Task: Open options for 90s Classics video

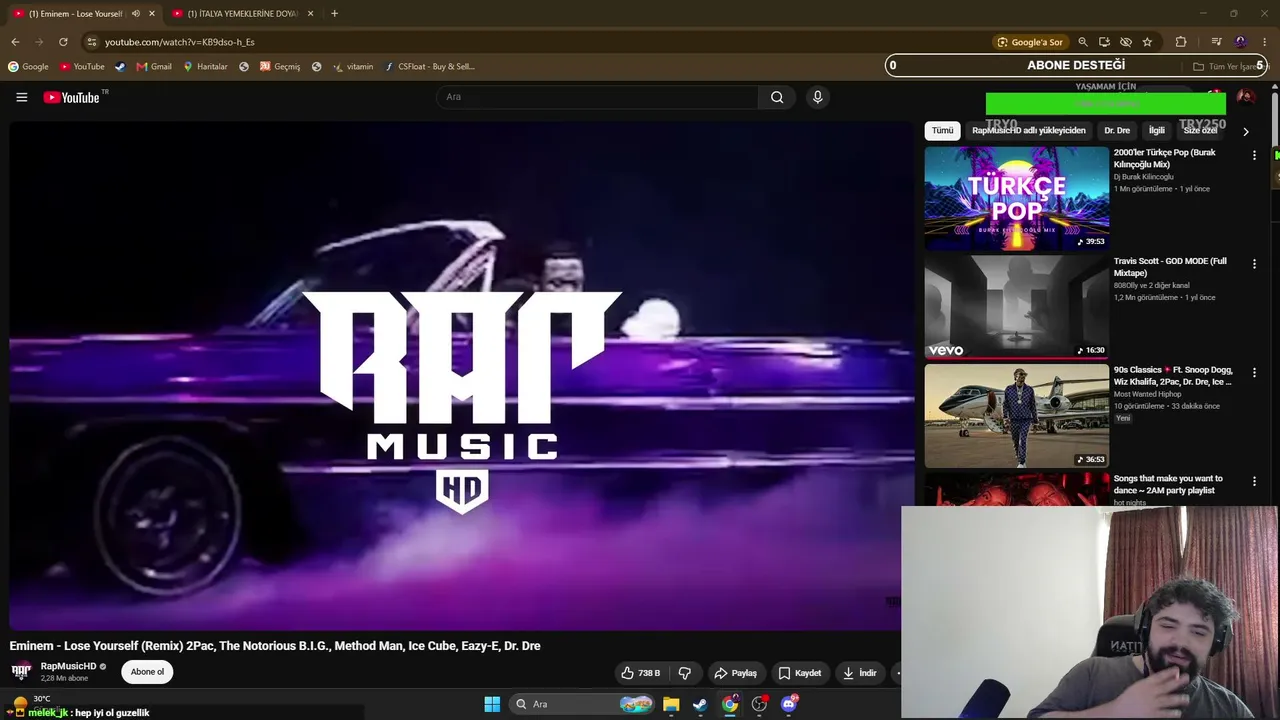Action: click(1254, 373)
